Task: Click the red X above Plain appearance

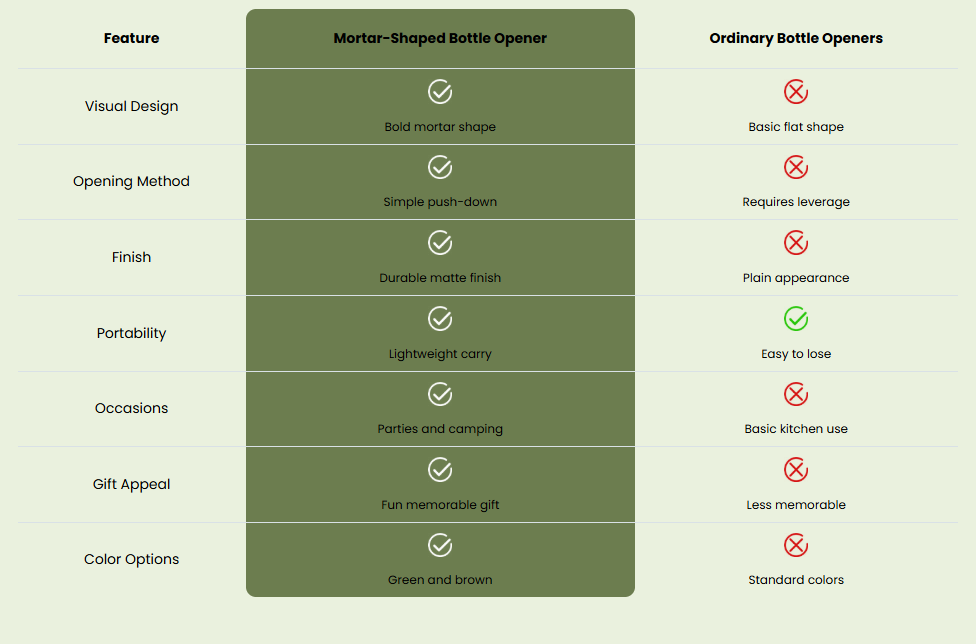Action: point(795,243)
